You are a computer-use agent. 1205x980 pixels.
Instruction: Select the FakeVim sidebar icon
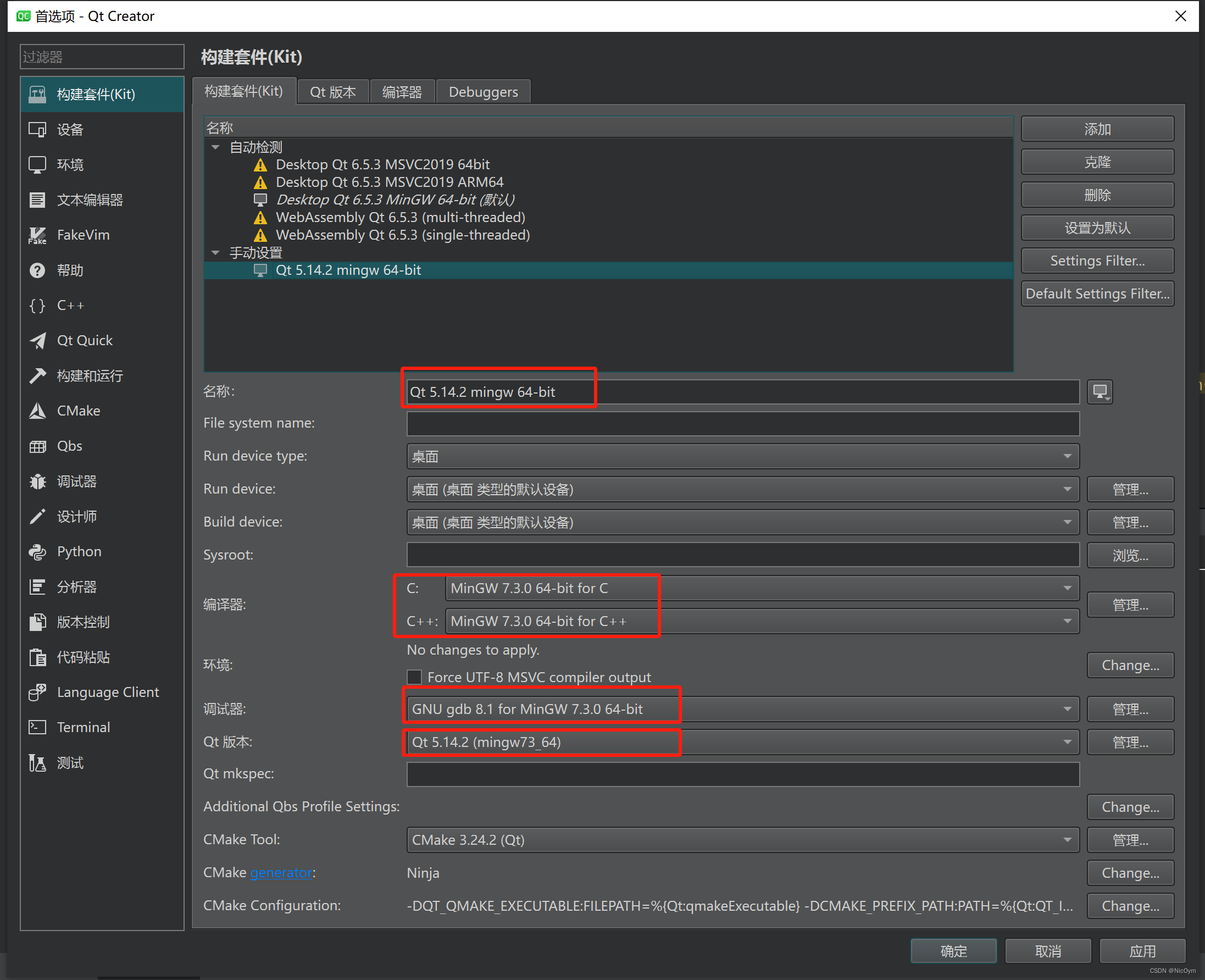click(37, 235)
